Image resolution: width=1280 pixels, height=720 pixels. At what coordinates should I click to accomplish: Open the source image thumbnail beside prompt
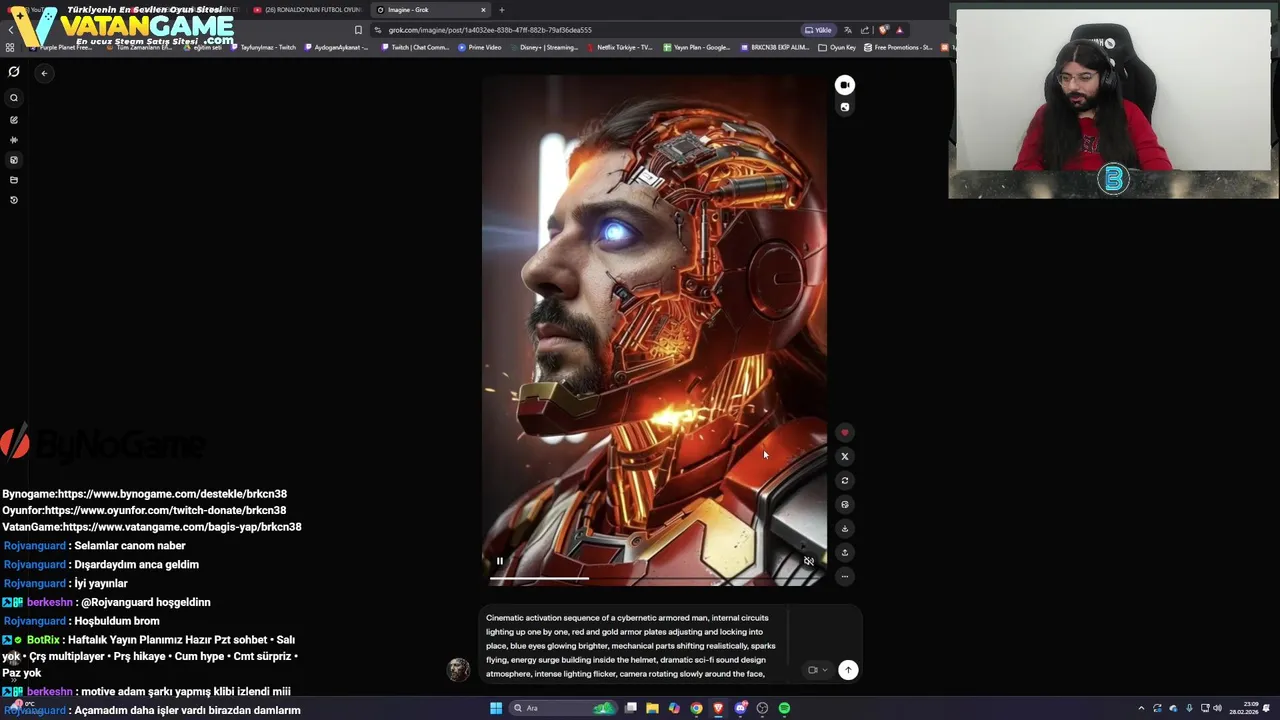click(458, 670)
